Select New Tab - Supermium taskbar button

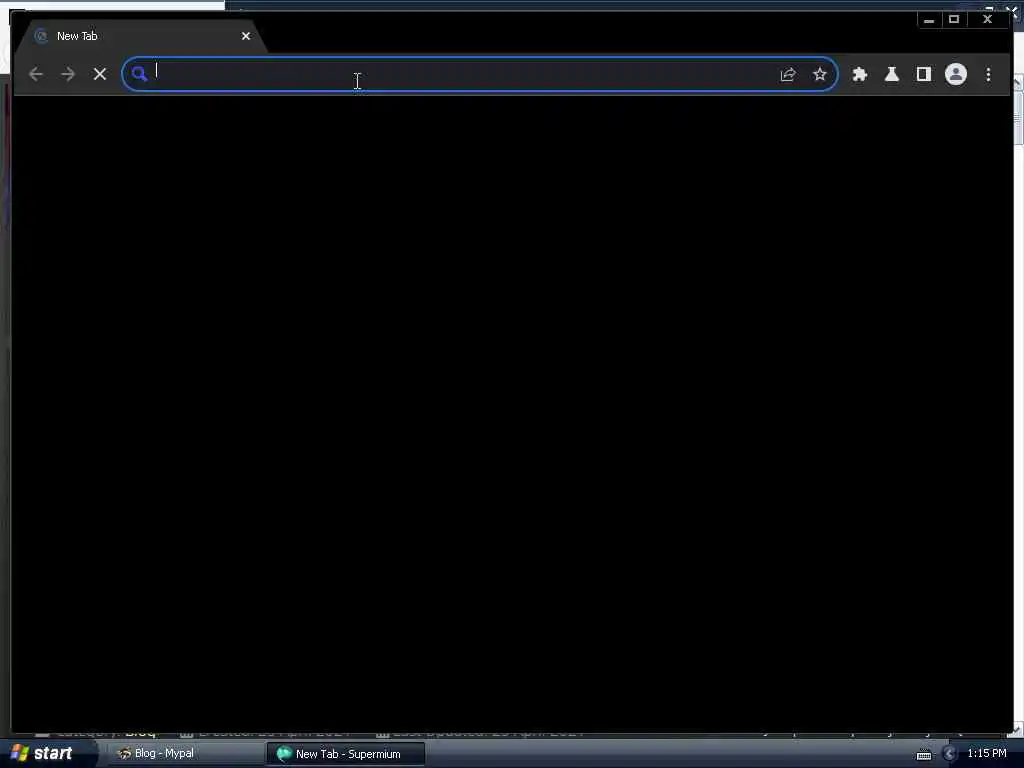click(345, 754)
